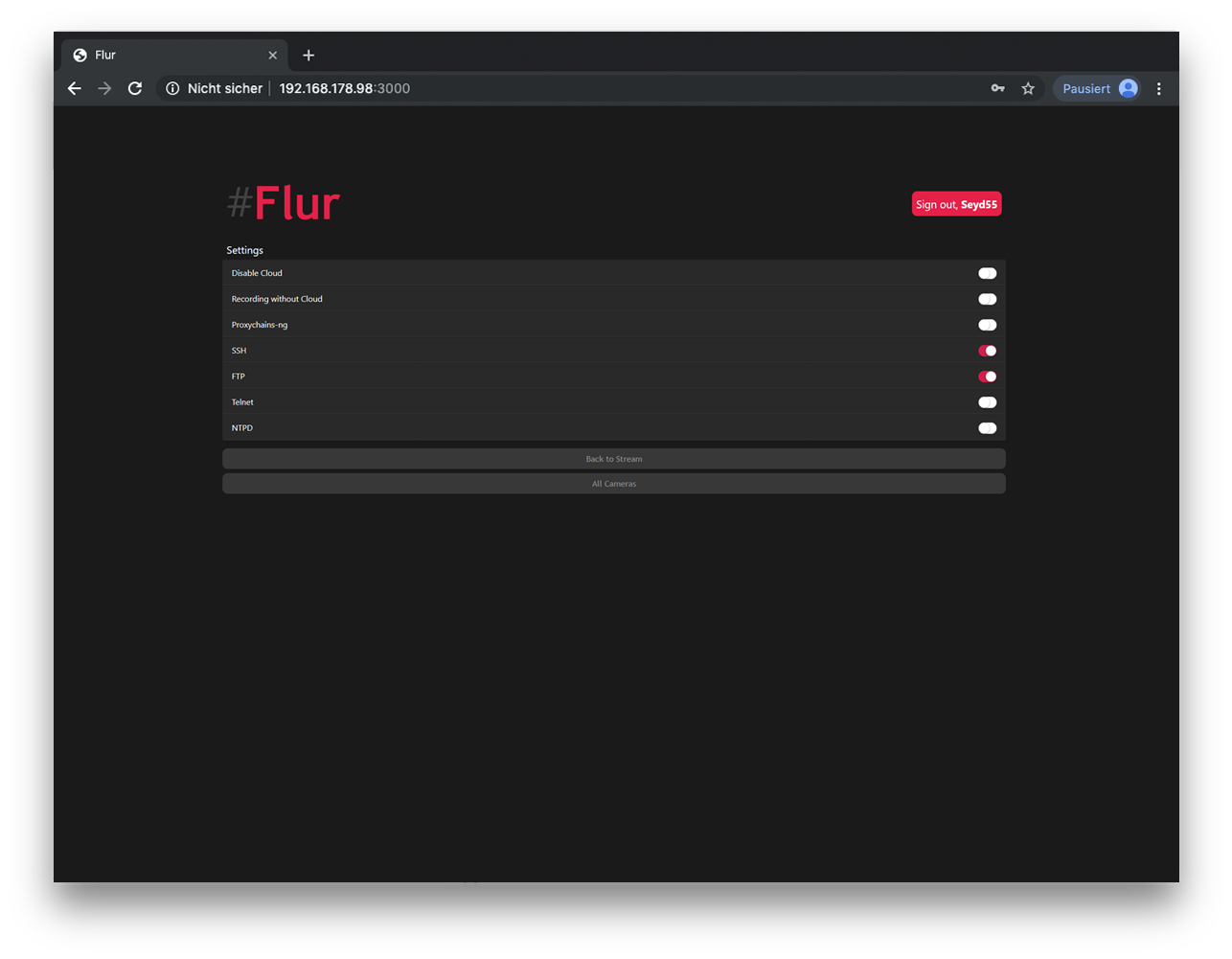Select the Flur tab
The width and height of the screenshot is (1232, 959).
[173, 56]
